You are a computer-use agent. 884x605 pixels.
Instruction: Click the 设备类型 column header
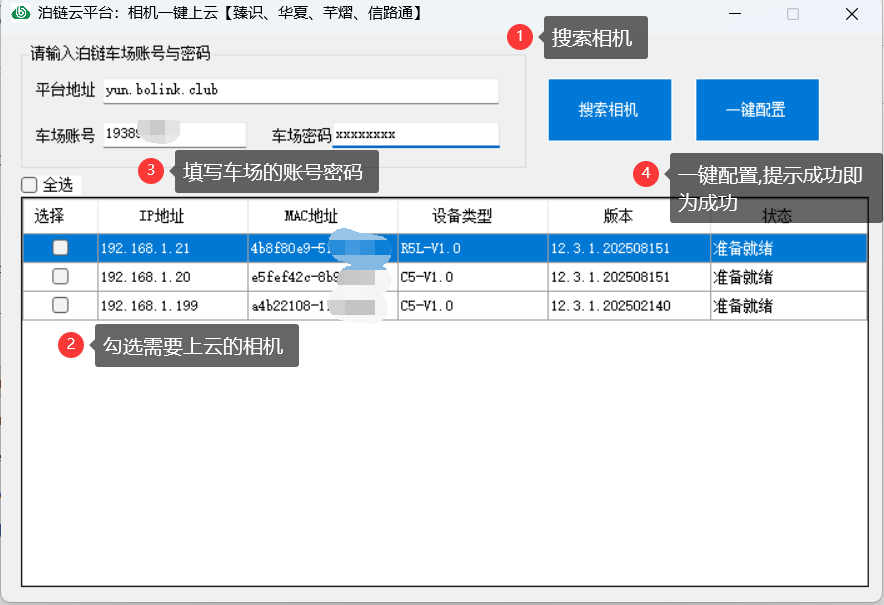coord(473,216)
